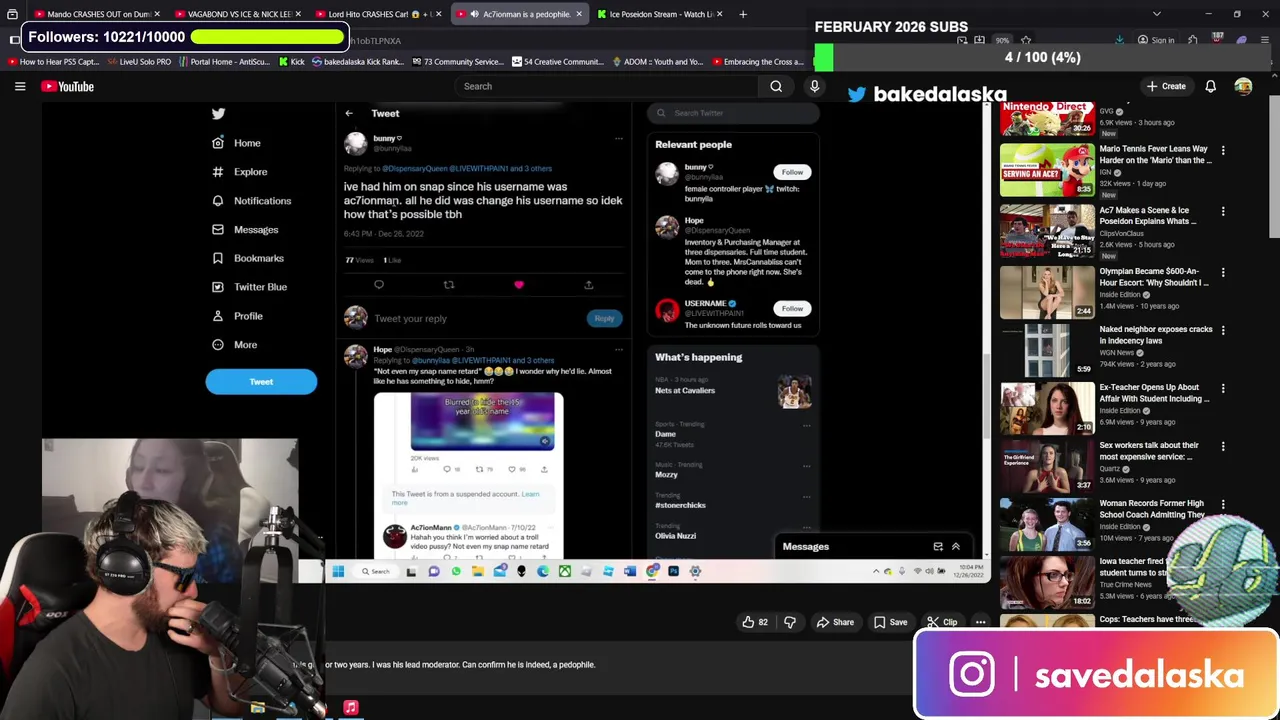
Task: Switch to Lord Hito CRASHES Carl tab
Action: (376, 14)
